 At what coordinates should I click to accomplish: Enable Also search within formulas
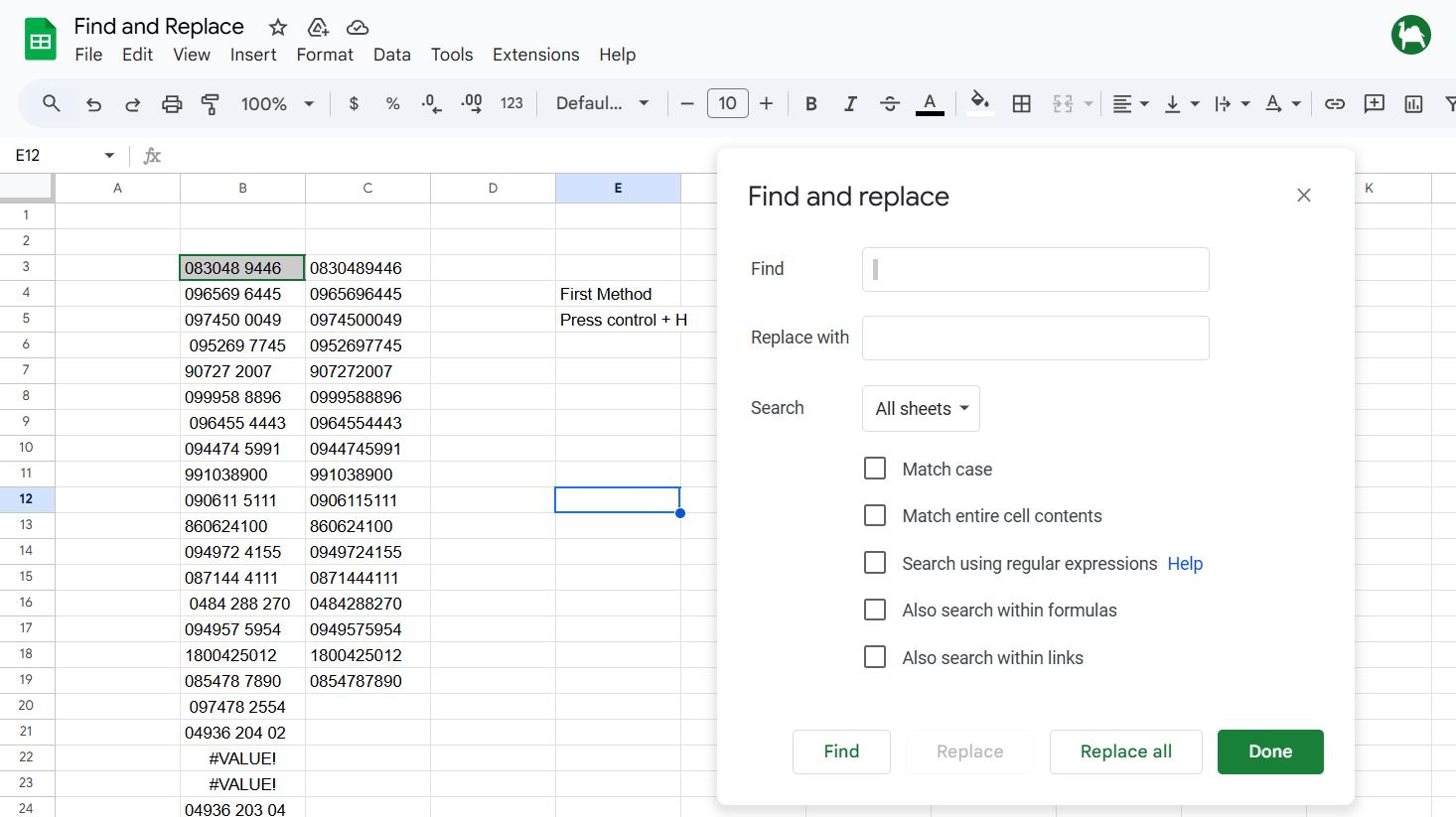coord(875,610)
